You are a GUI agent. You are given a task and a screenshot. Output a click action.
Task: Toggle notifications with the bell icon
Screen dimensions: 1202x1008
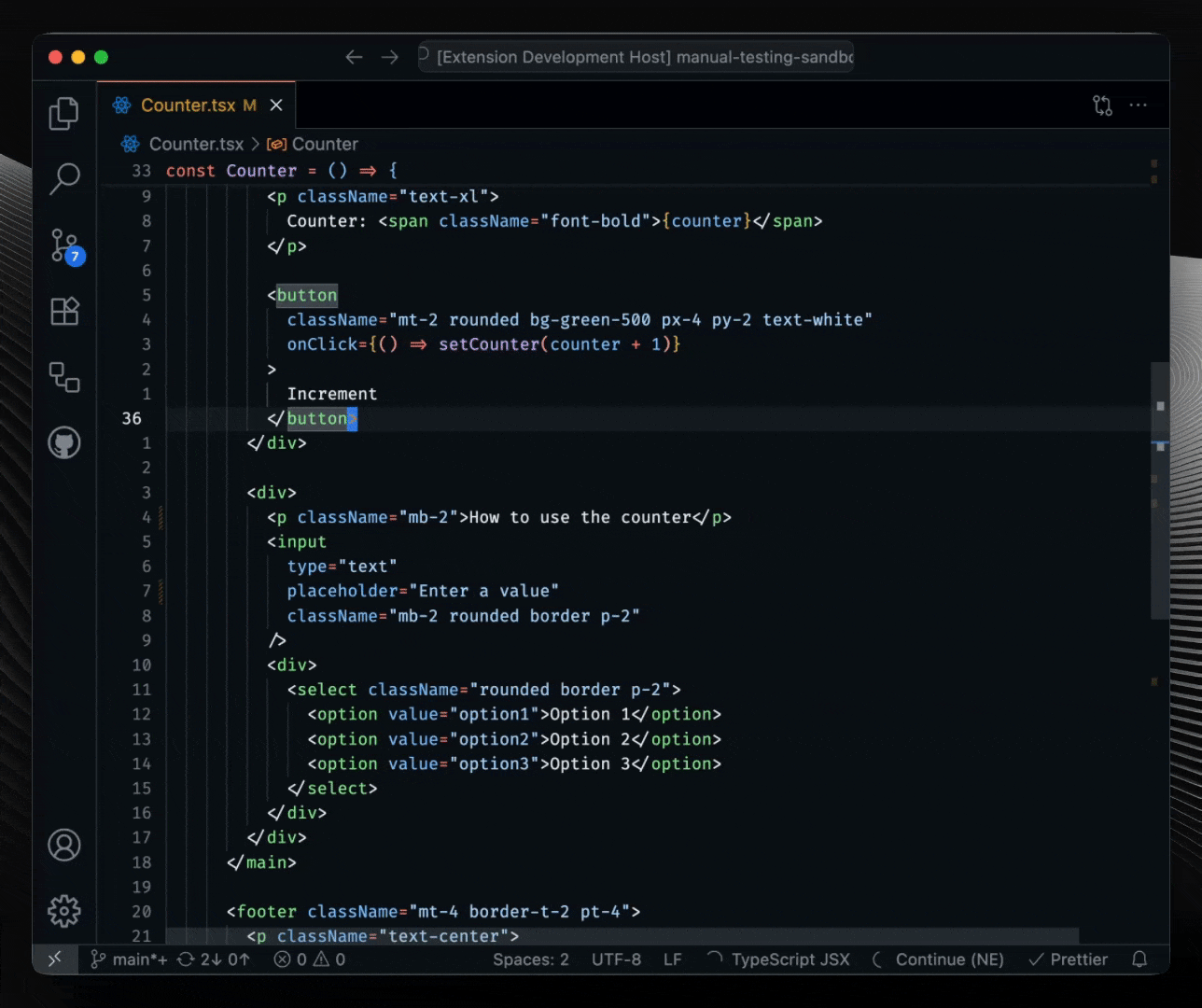[1139, 959]
